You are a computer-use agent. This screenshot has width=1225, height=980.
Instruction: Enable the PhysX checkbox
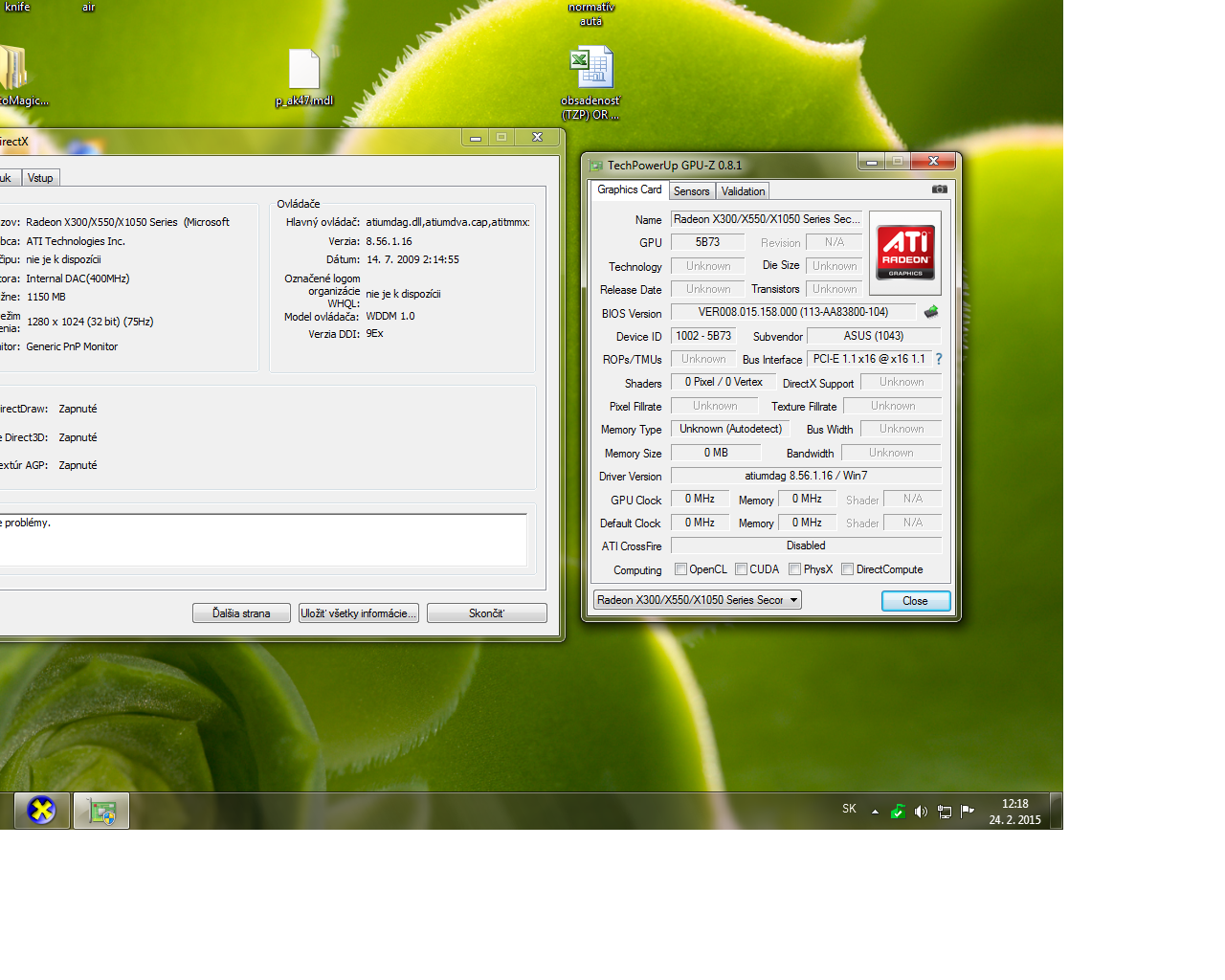(x=794, y=569)
